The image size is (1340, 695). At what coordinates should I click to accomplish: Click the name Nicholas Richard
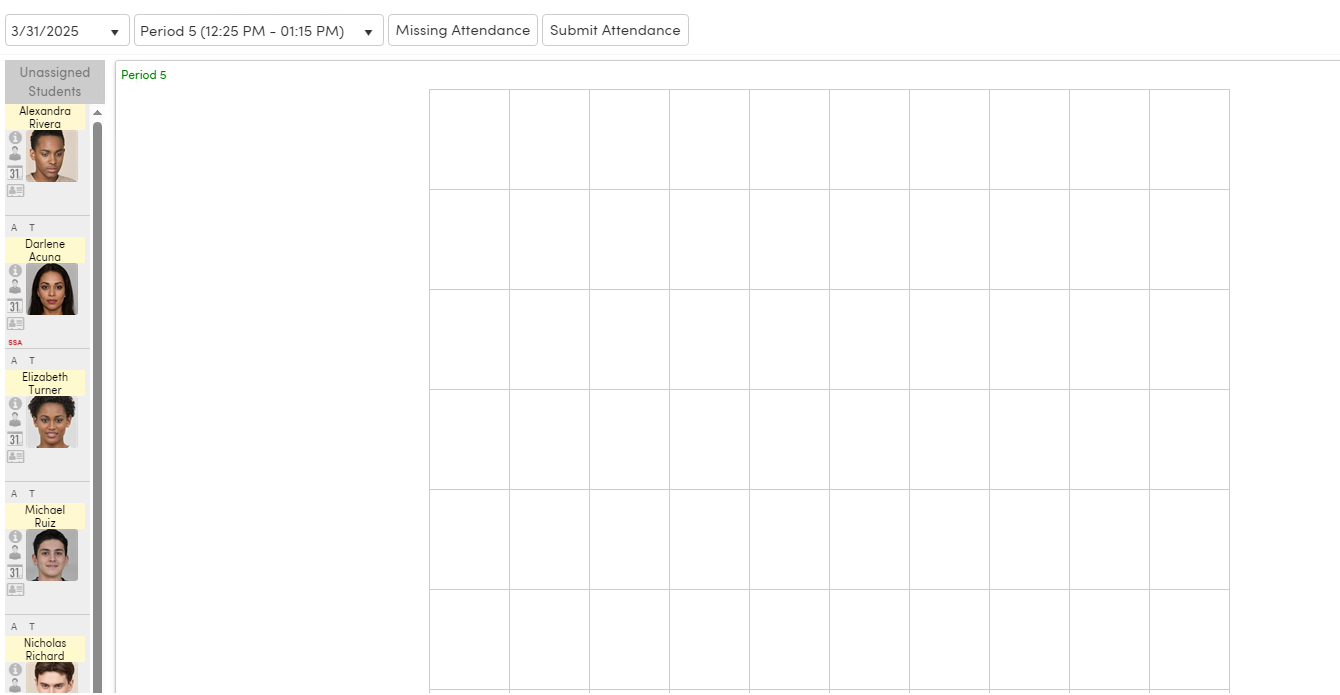coord(45,649)
